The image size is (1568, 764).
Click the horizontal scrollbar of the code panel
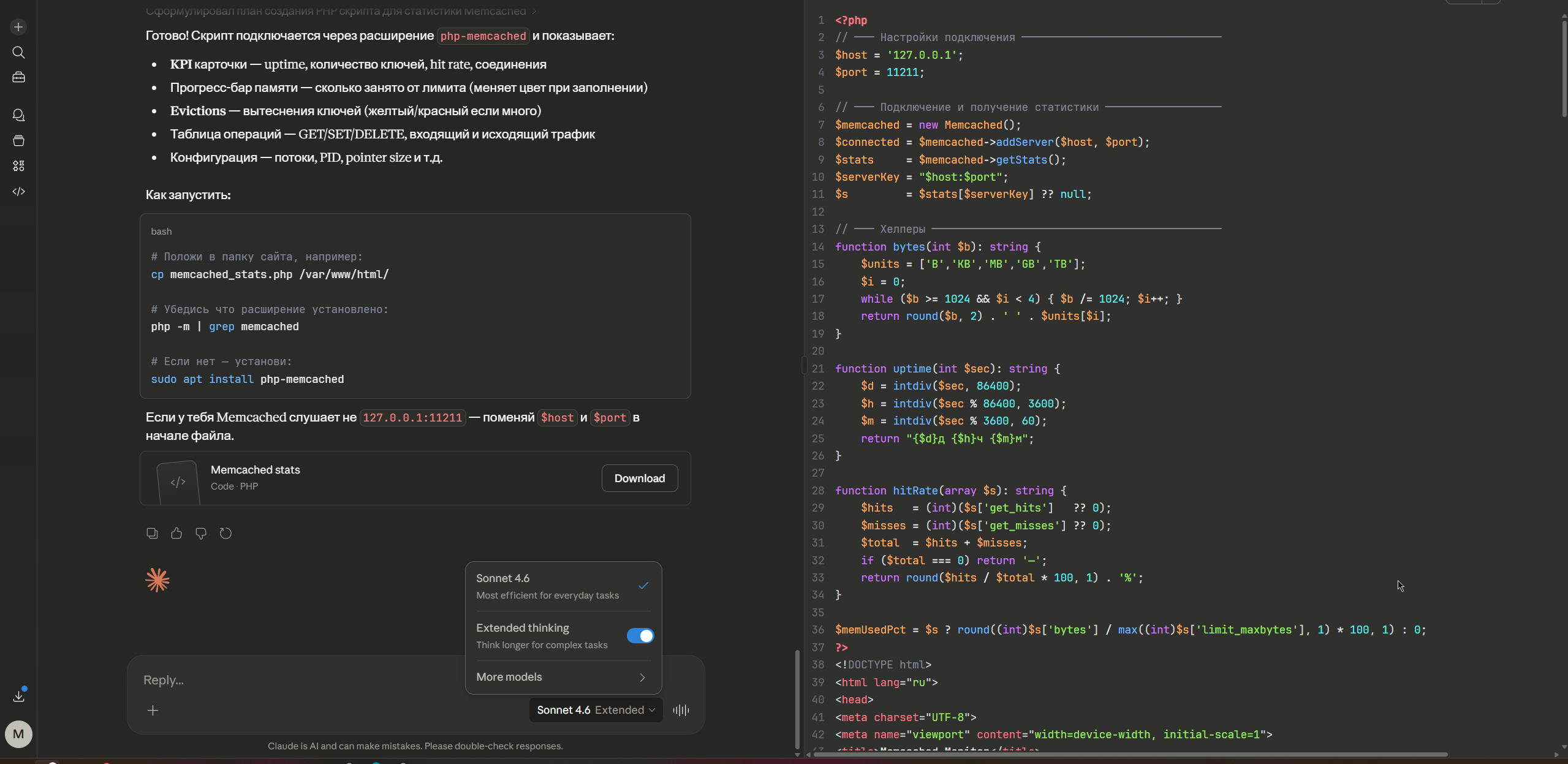click(x=1130, y=754)
